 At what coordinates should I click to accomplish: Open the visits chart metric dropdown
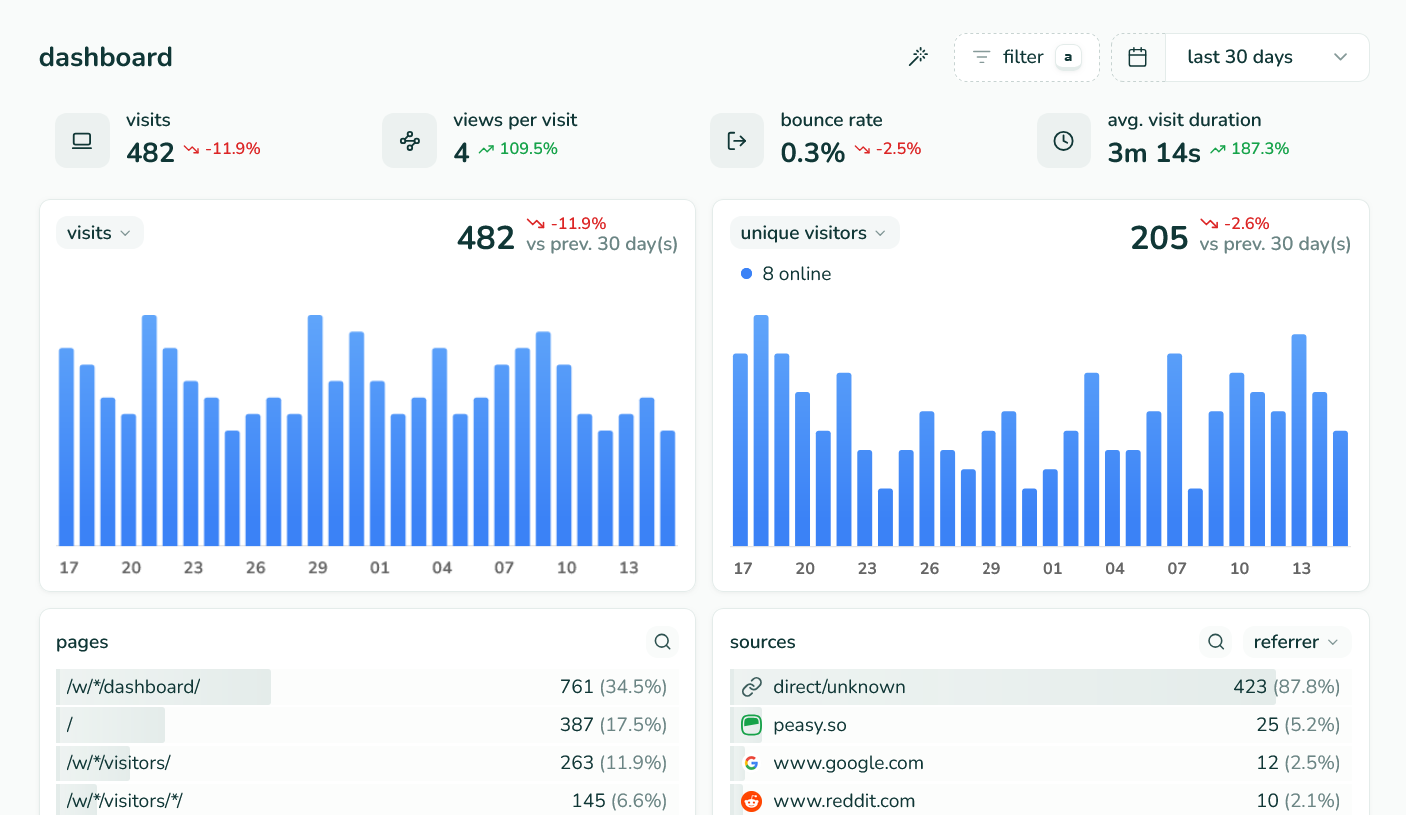tap(100, 233)
